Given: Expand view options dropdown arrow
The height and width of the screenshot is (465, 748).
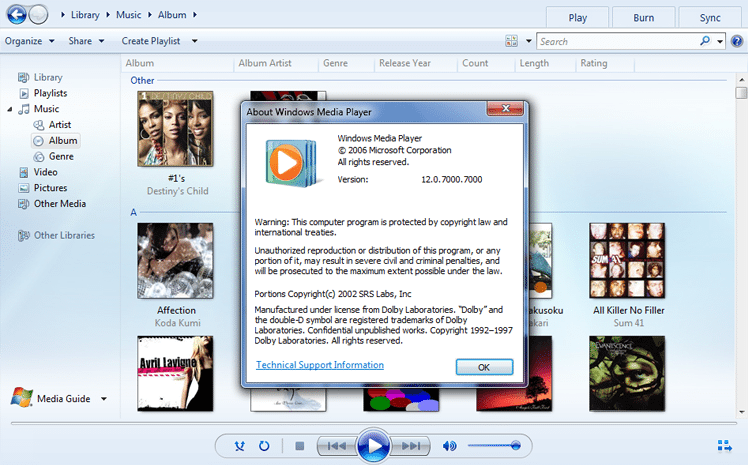Looking at the screenshot, I should 529,41.
